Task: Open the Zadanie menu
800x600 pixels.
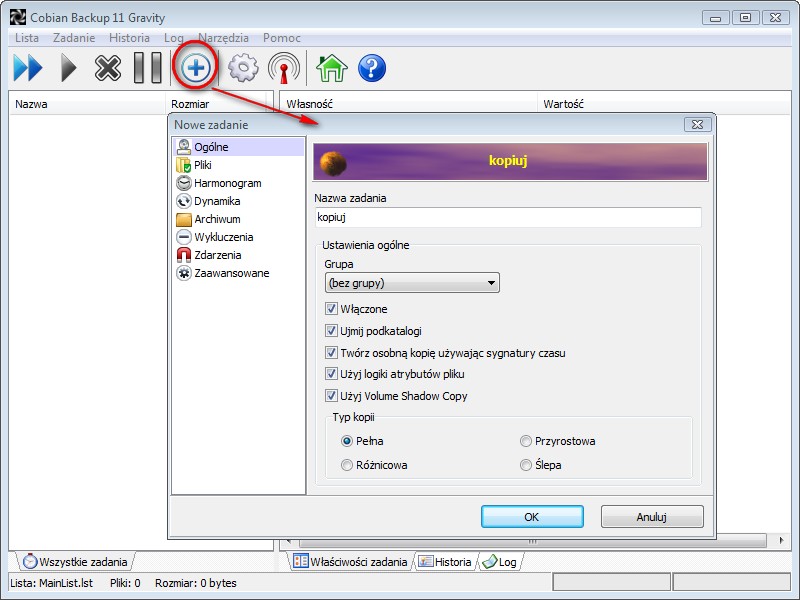Action: tap(74, 38)
